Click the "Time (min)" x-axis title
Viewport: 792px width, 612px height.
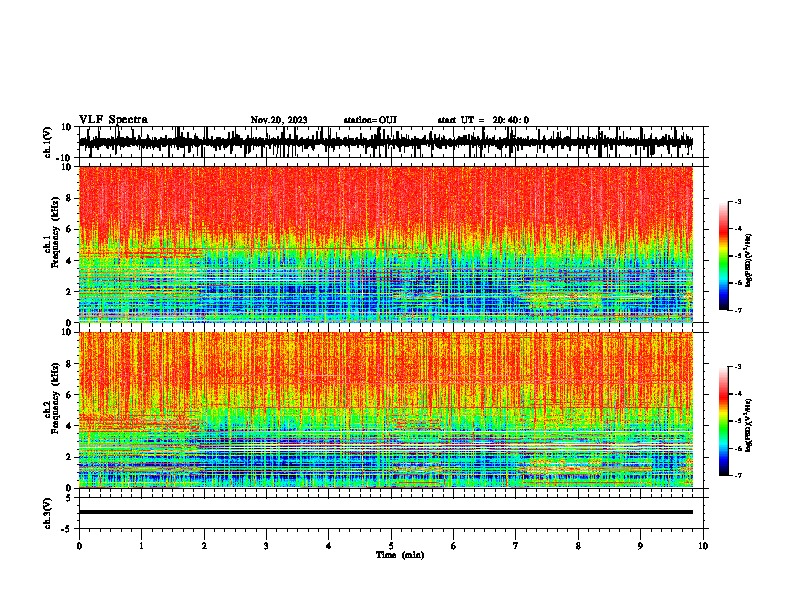[x=400, y=555]
